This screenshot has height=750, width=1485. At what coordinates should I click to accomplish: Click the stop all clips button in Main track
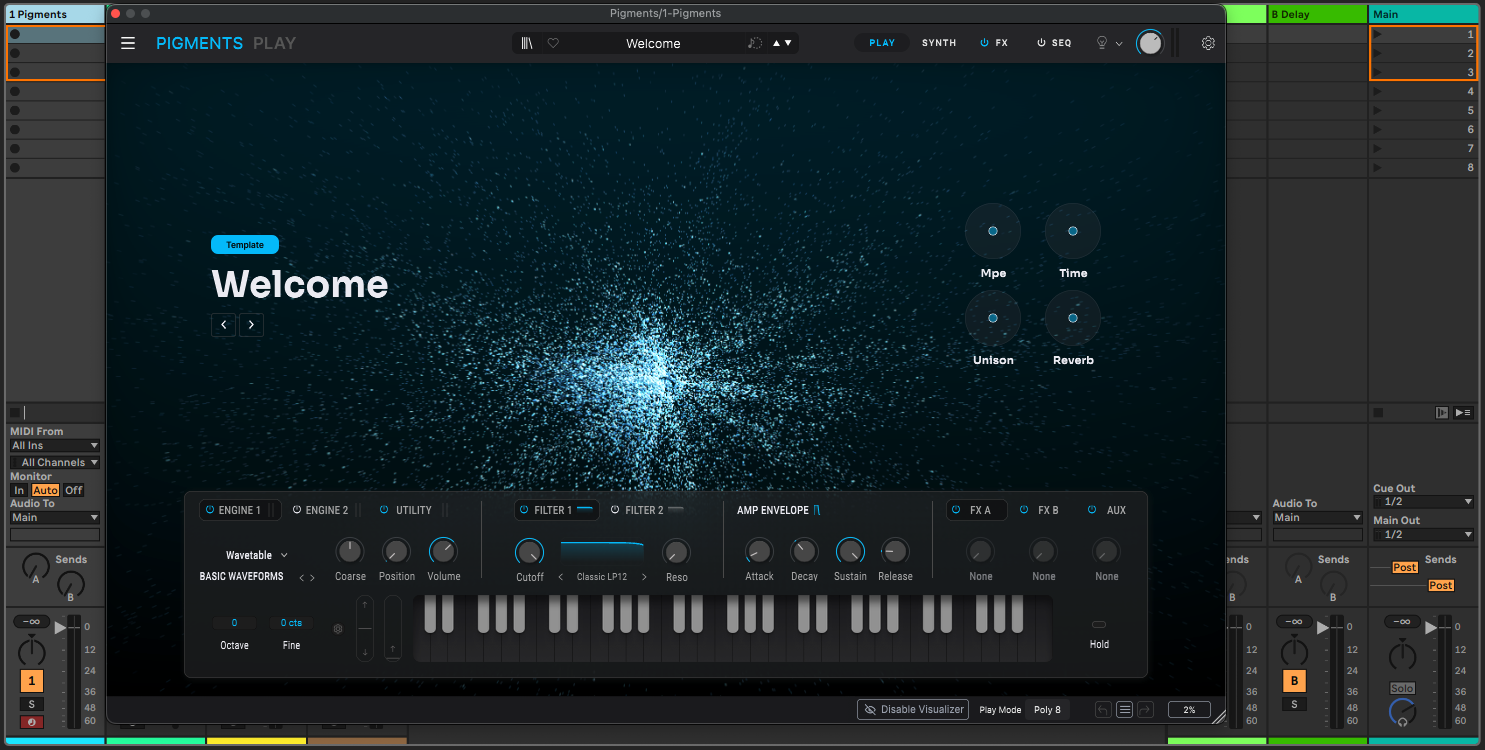(x=1378, y=412)
